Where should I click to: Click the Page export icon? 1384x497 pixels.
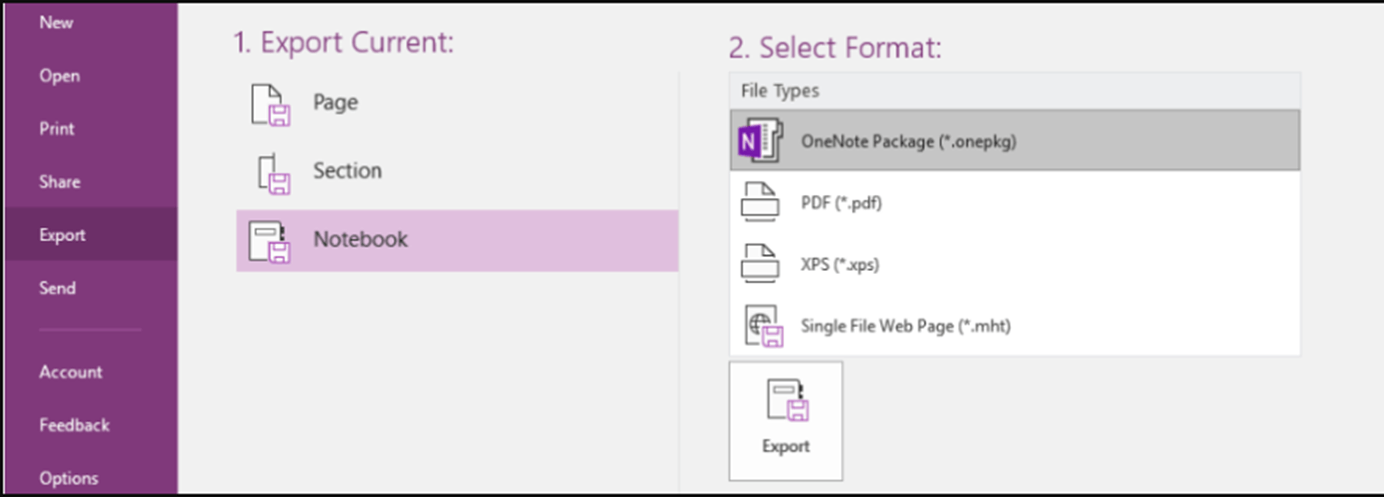click(270, 104)
